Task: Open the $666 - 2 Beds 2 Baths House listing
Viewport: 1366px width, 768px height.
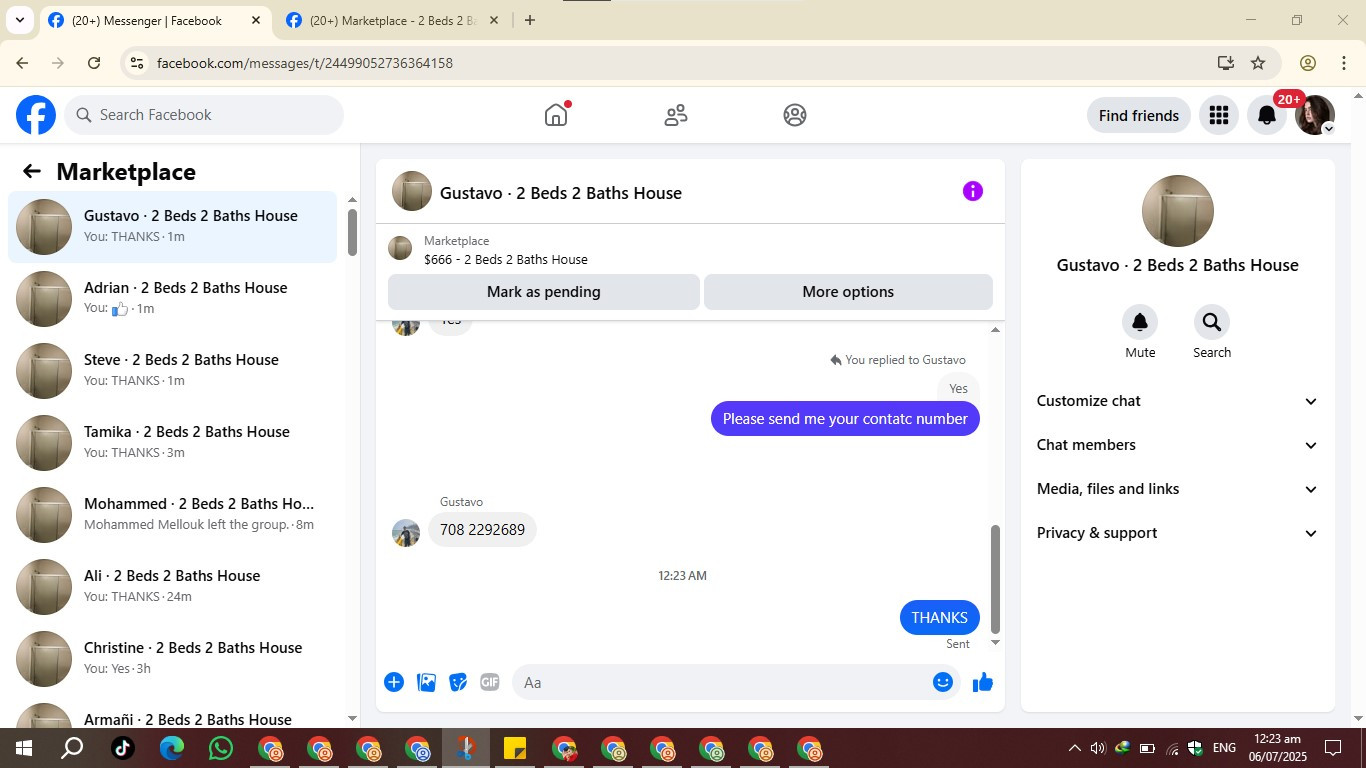Action: click(506, 259)
